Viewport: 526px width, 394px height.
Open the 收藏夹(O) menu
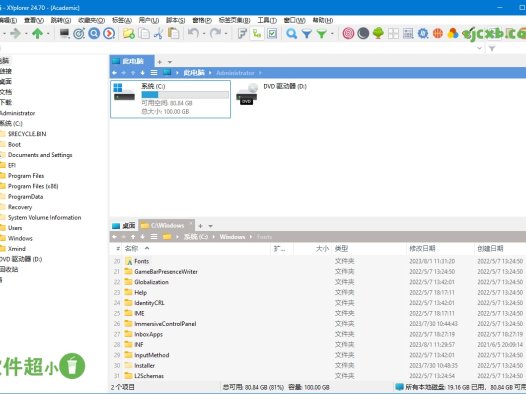coord(91,20)
